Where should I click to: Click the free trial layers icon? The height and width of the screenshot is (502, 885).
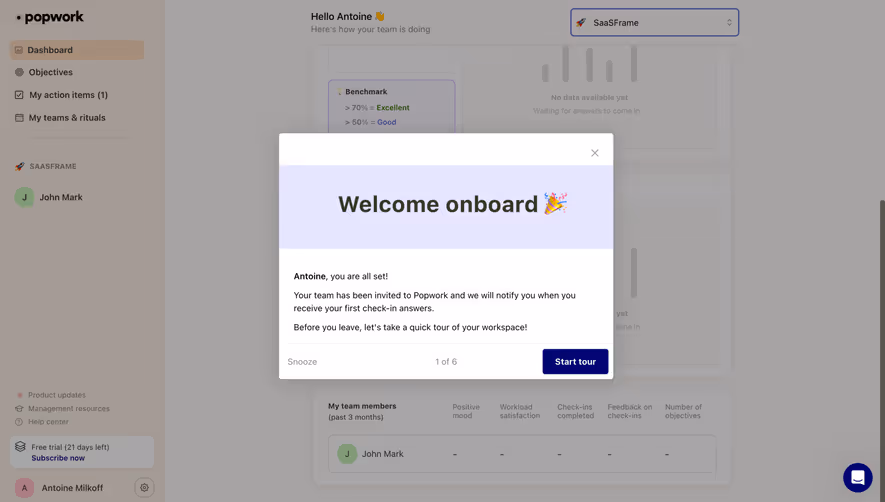point(20,447)
